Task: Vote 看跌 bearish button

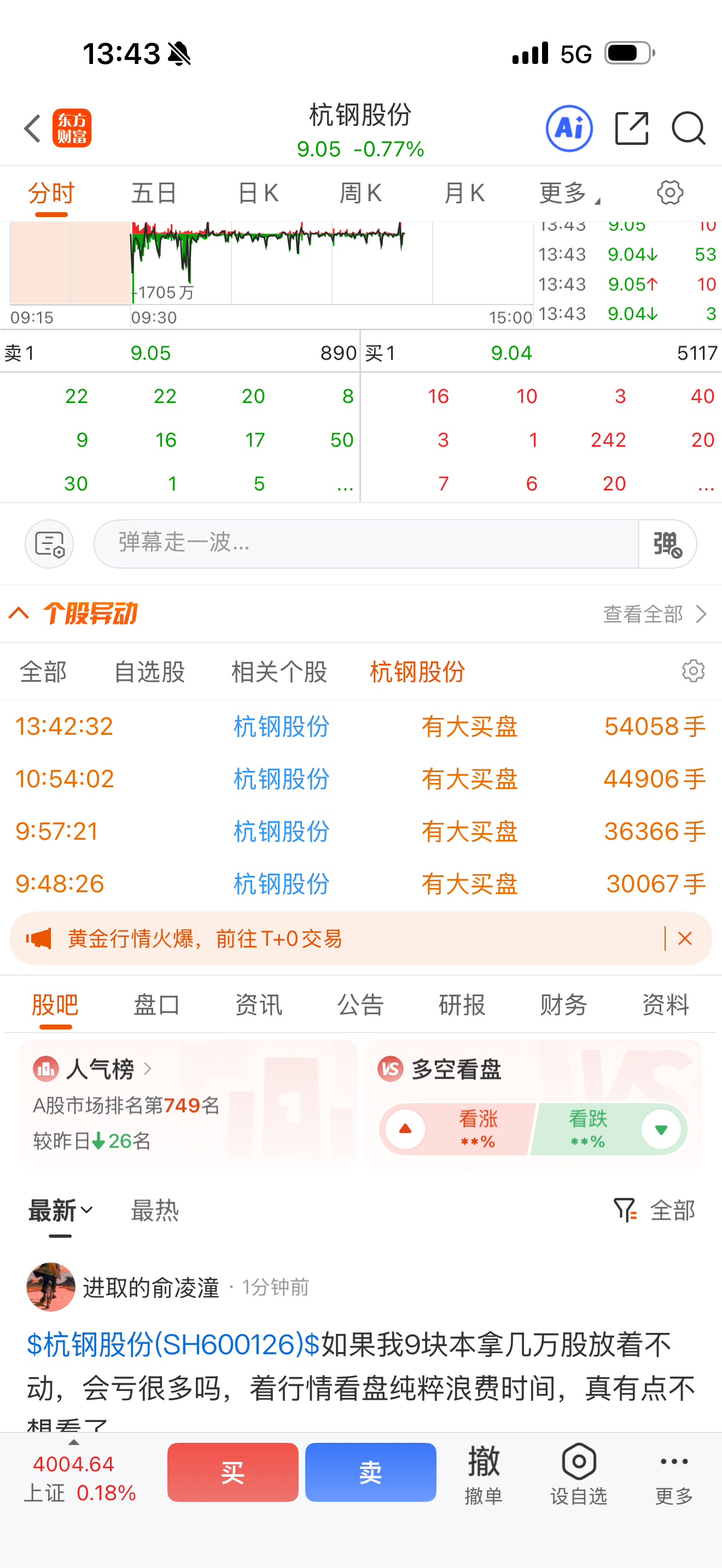Action: tap(610, 1129)
